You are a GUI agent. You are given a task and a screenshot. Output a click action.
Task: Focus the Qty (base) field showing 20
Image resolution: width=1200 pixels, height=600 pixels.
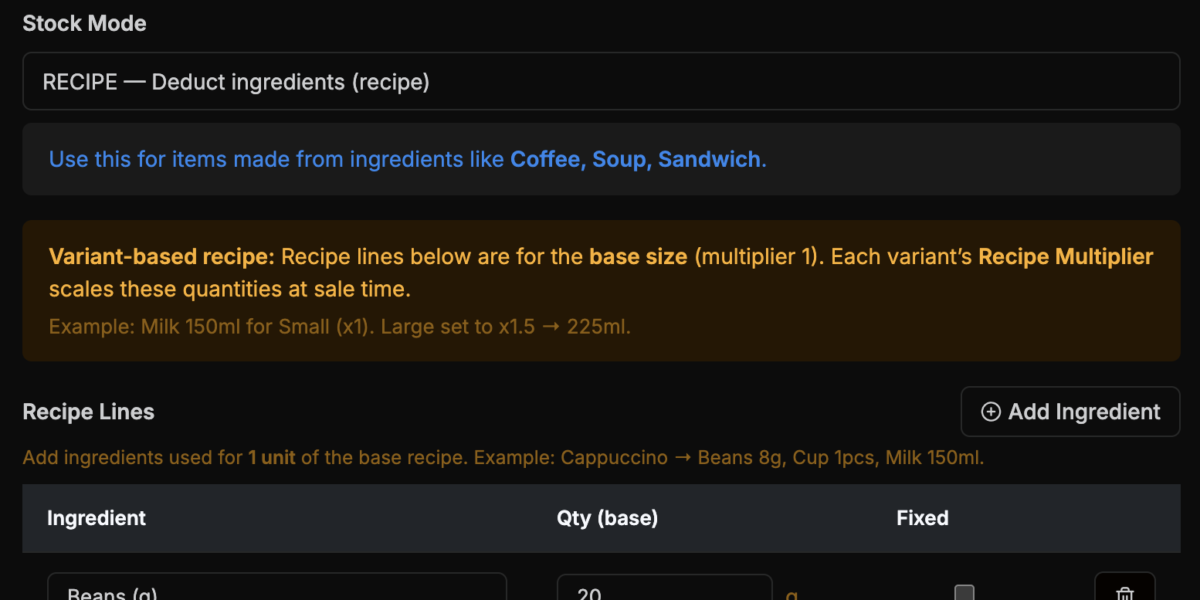click(x=664, y=592)
